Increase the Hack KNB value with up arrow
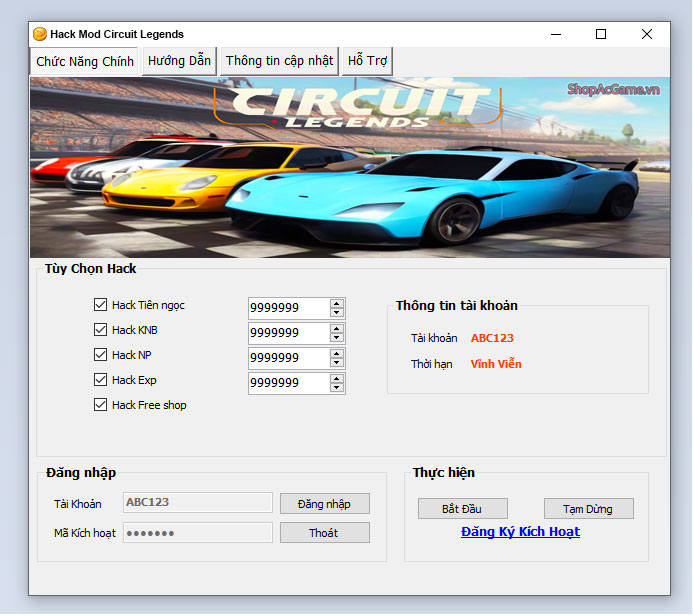 (x=337, y=328)
